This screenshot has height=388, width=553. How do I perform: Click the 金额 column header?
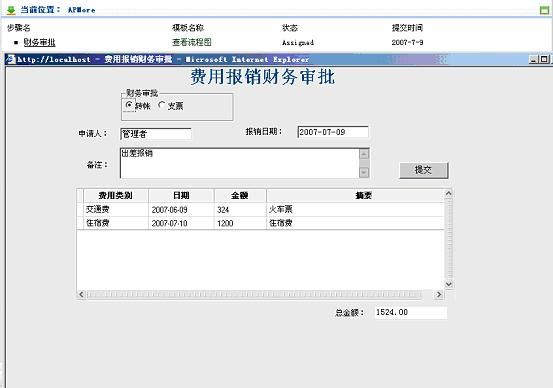tap(240, 195)
